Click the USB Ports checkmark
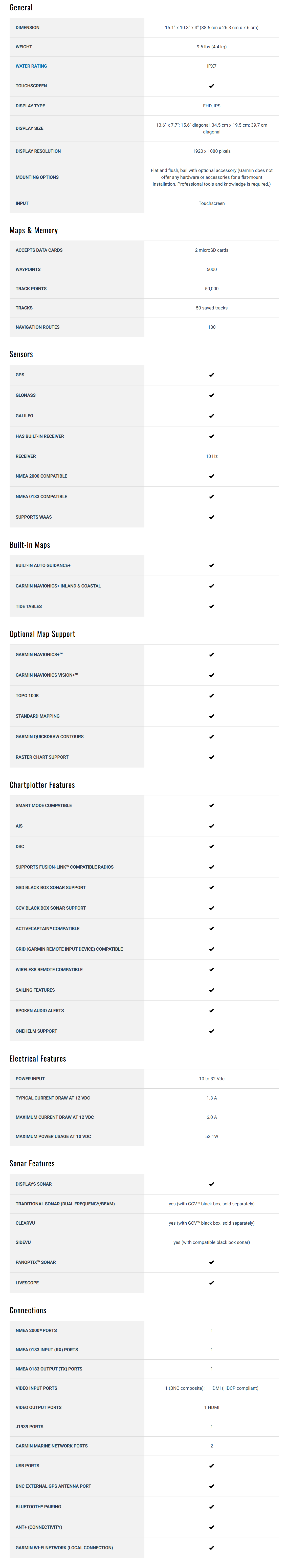This screenshot has width=287, height=1568. [x=212, y=1466]
